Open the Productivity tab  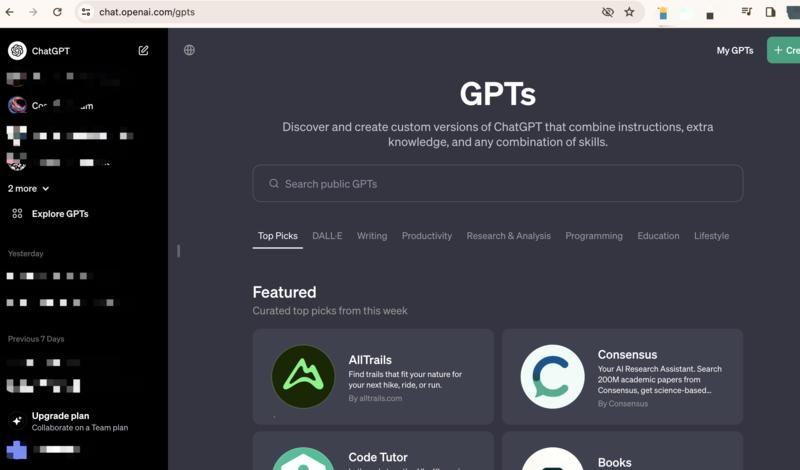[427, 236]
